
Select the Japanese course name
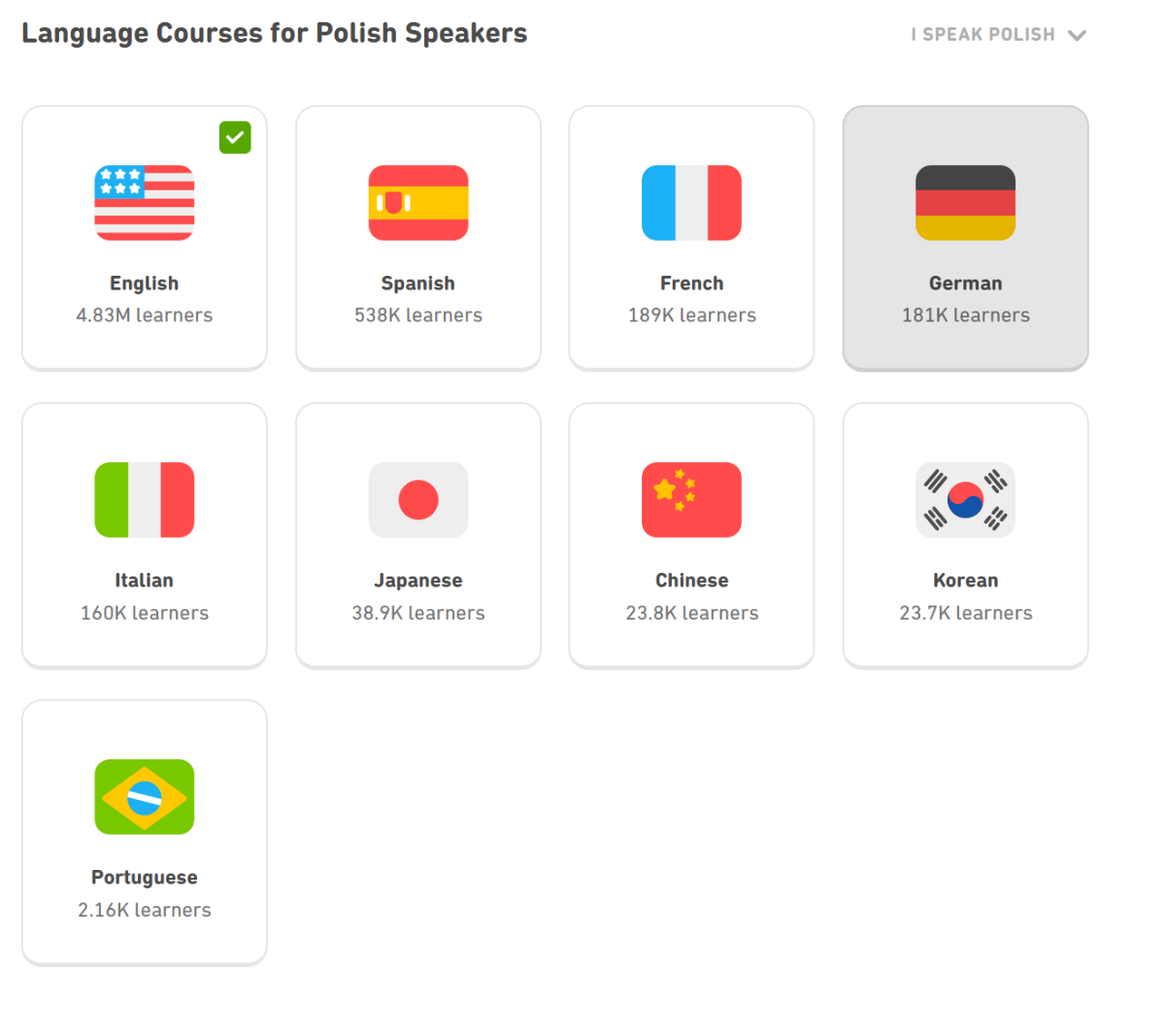(x=417, y=581)
